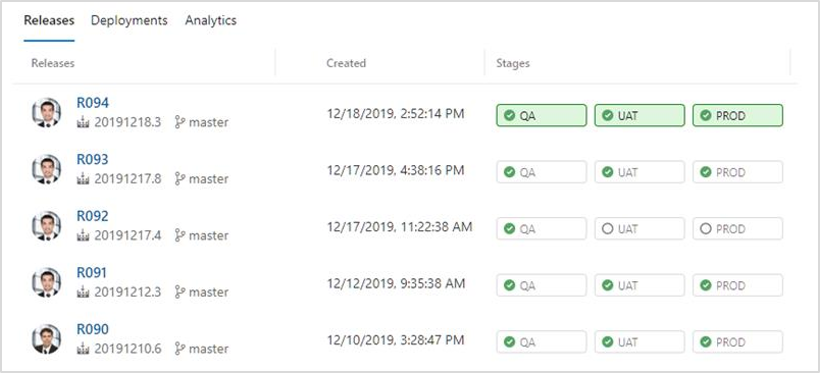Click the UAT stage badge of R094
Viewport: 820px width, 373px height.
coord(640,116)
